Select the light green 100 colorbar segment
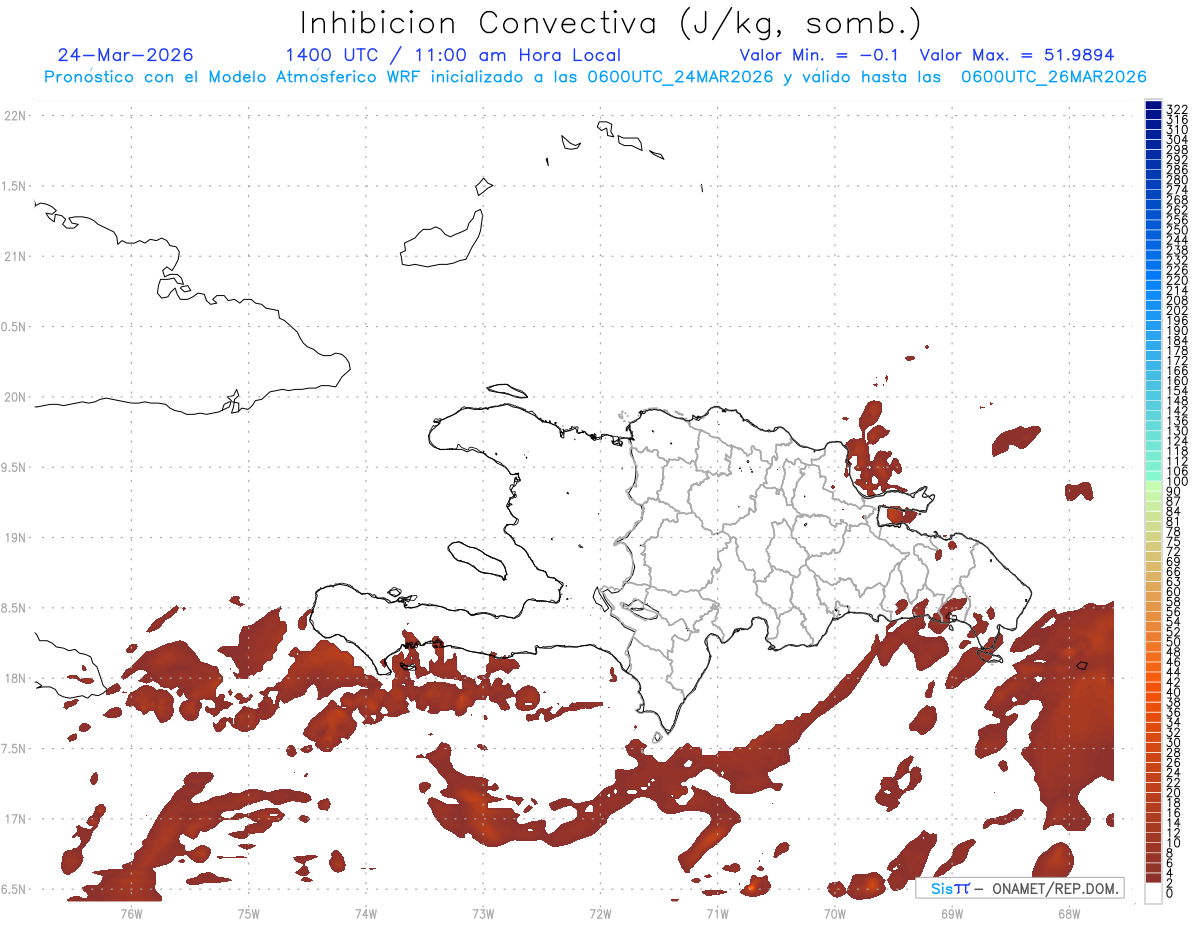 (x=1153, y=483)
